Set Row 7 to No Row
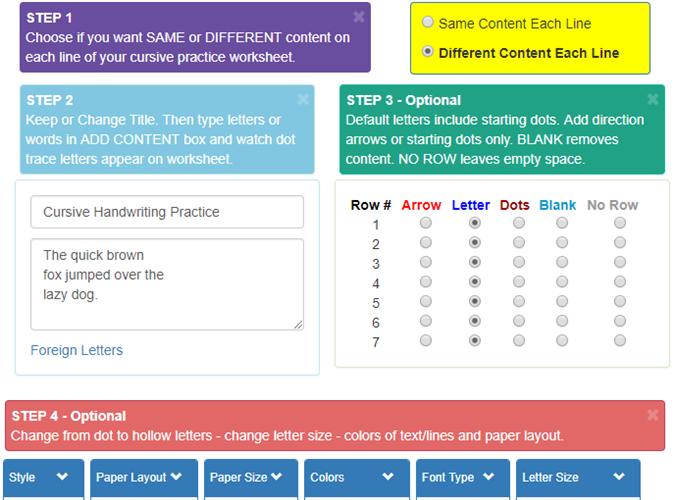Image resolution: width=675 pixels, height=500 pixels. [x=620, y=340]
